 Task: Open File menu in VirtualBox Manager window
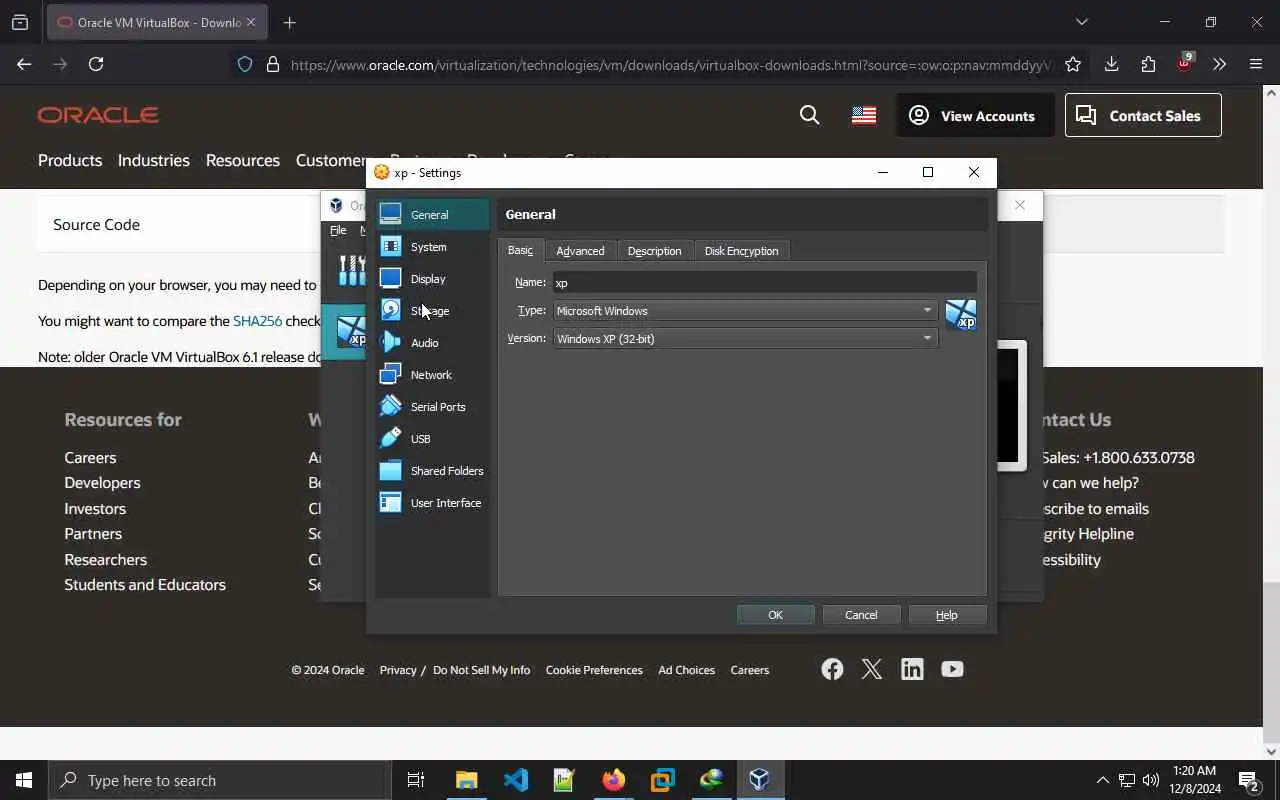pos(338,230)
